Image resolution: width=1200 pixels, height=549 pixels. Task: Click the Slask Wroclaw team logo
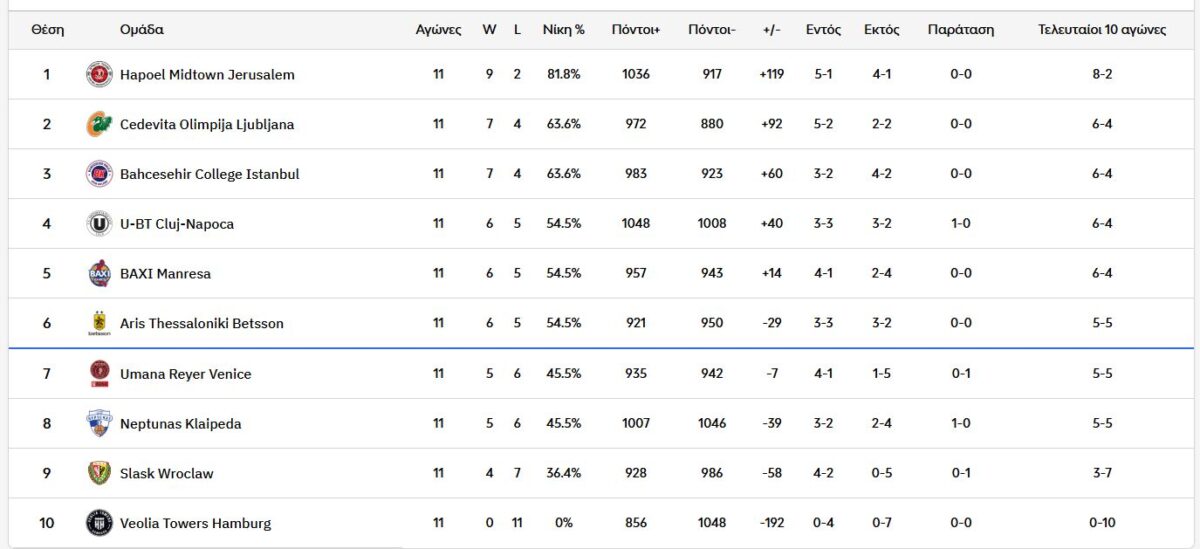[99, 473]
